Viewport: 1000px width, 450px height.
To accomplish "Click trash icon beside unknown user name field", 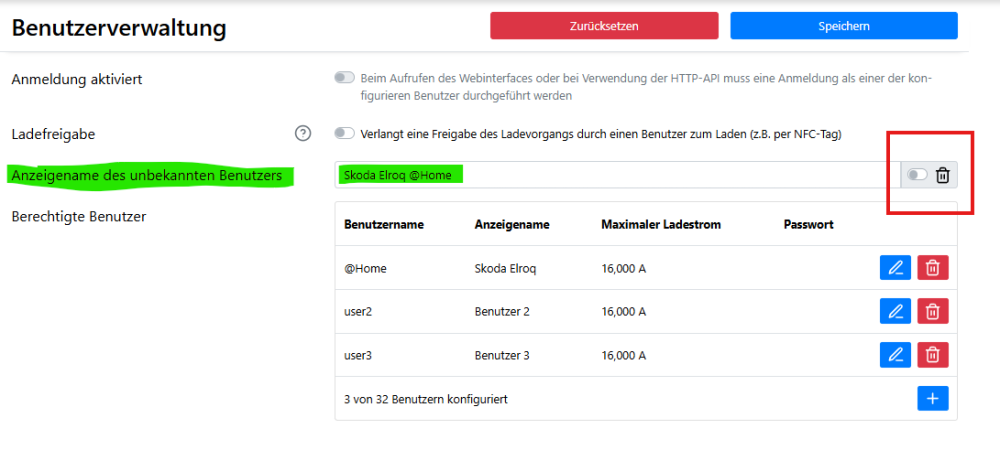I will tap(942, 176).
